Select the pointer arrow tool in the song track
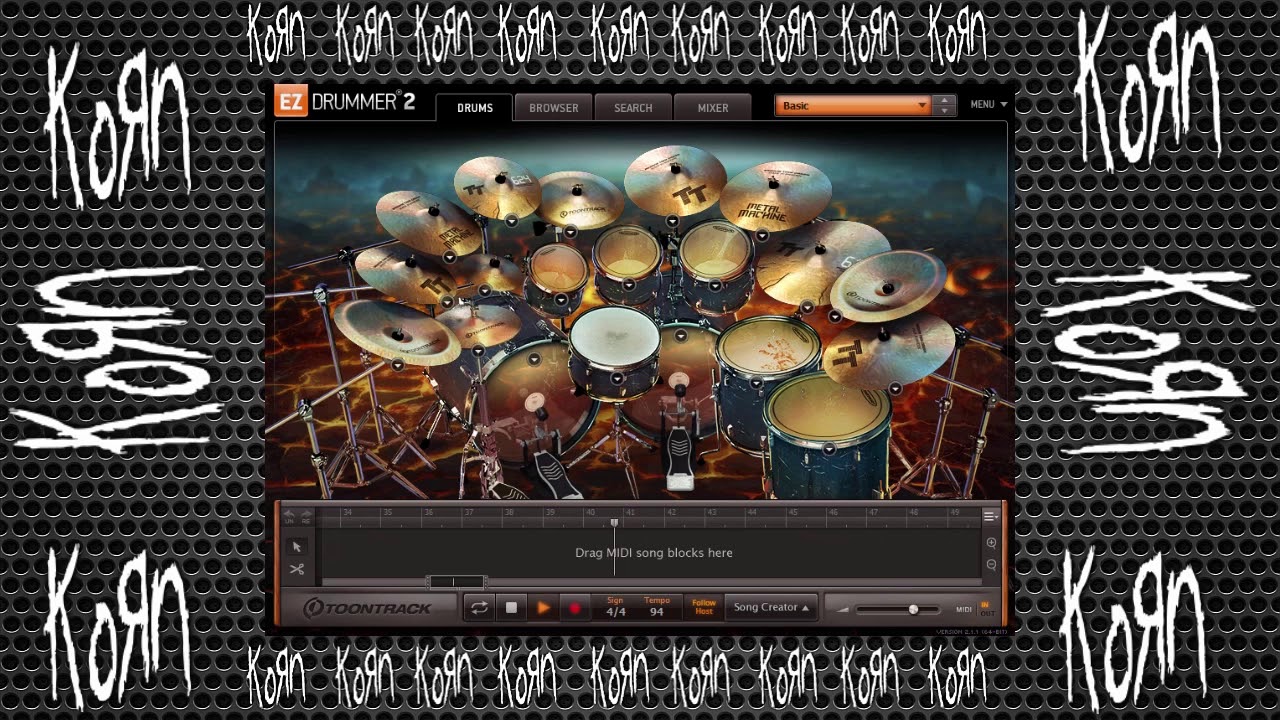Screen dimensions: 1280x720 tap(296, 547)
